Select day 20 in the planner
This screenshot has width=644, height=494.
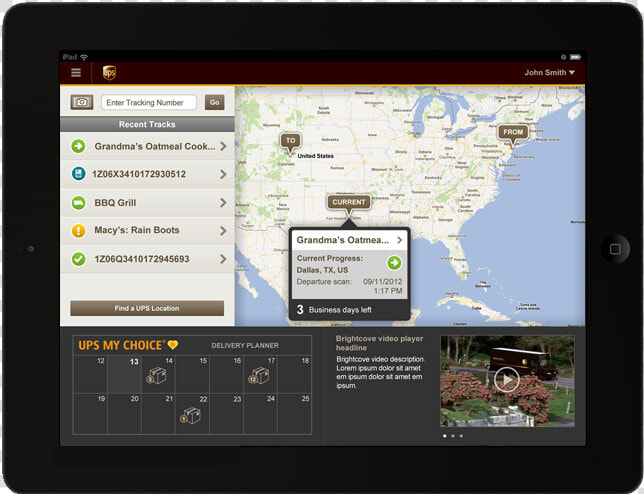[124, 414]
